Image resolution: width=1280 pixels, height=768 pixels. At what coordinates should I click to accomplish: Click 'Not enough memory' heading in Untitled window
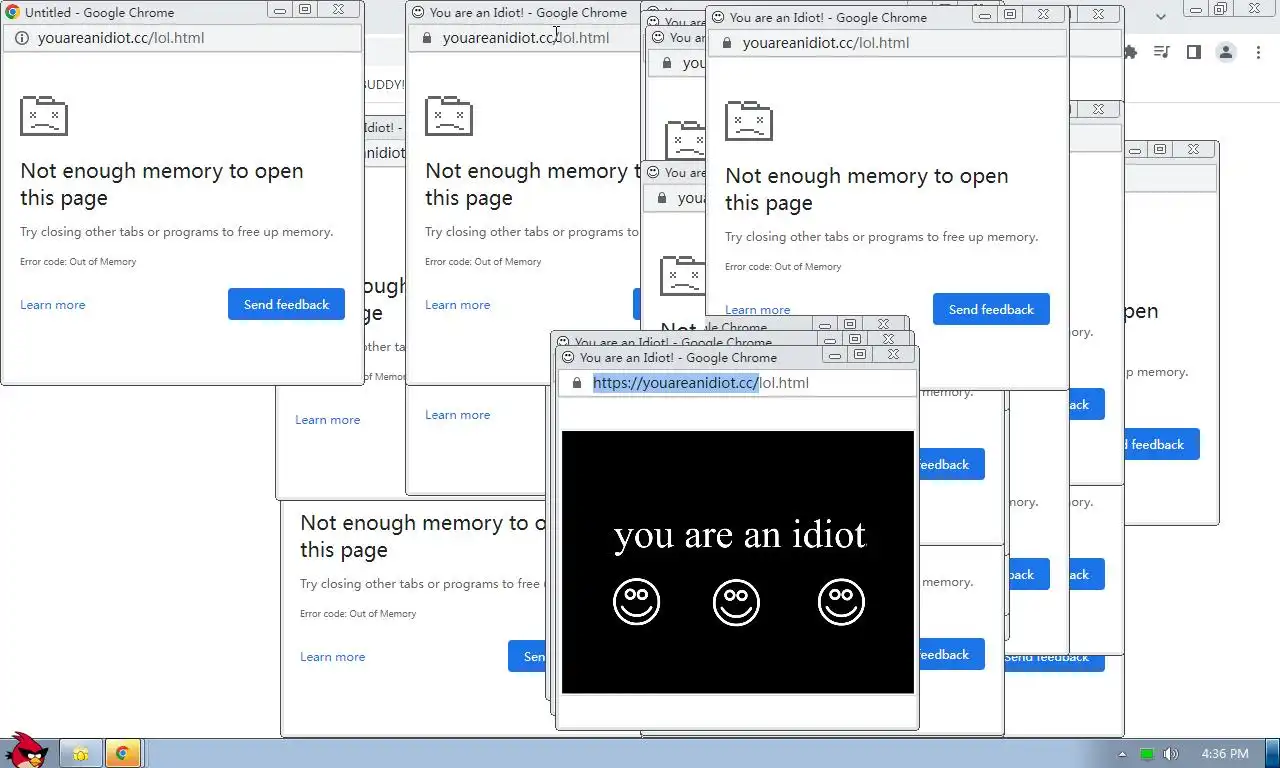tap(162, 184)
